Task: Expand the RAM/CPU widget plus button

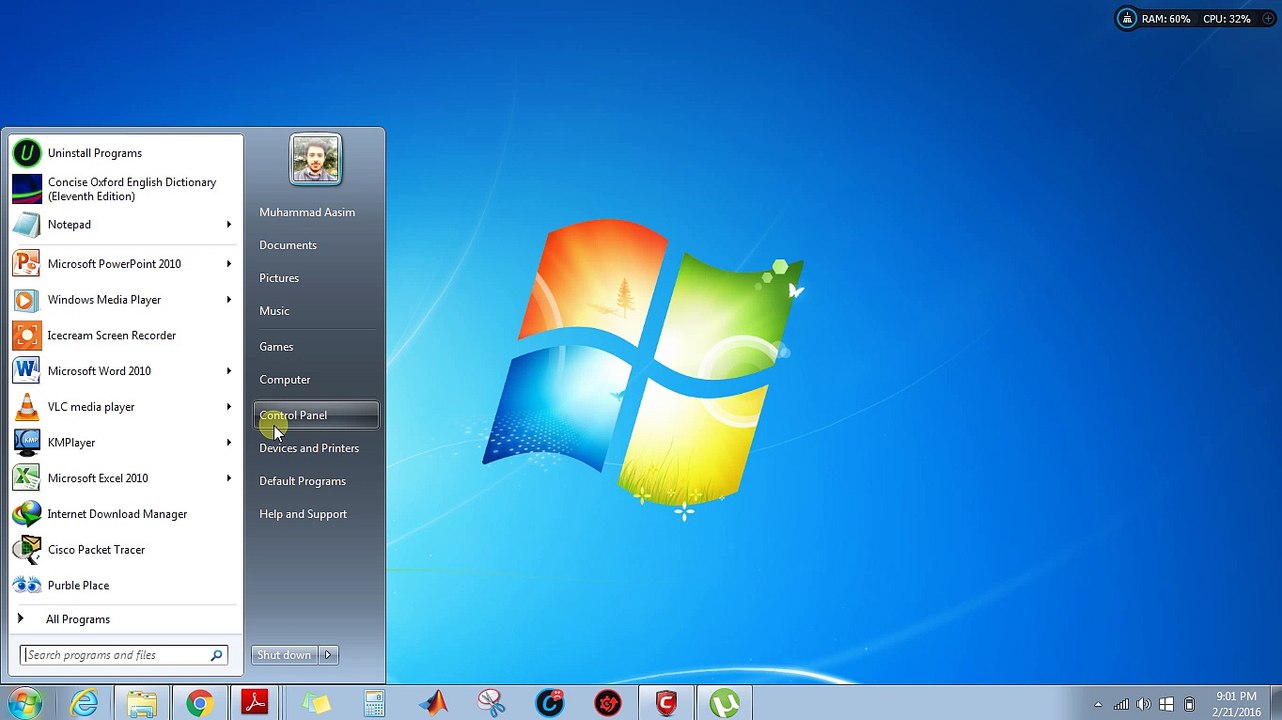Action: 1268,19
